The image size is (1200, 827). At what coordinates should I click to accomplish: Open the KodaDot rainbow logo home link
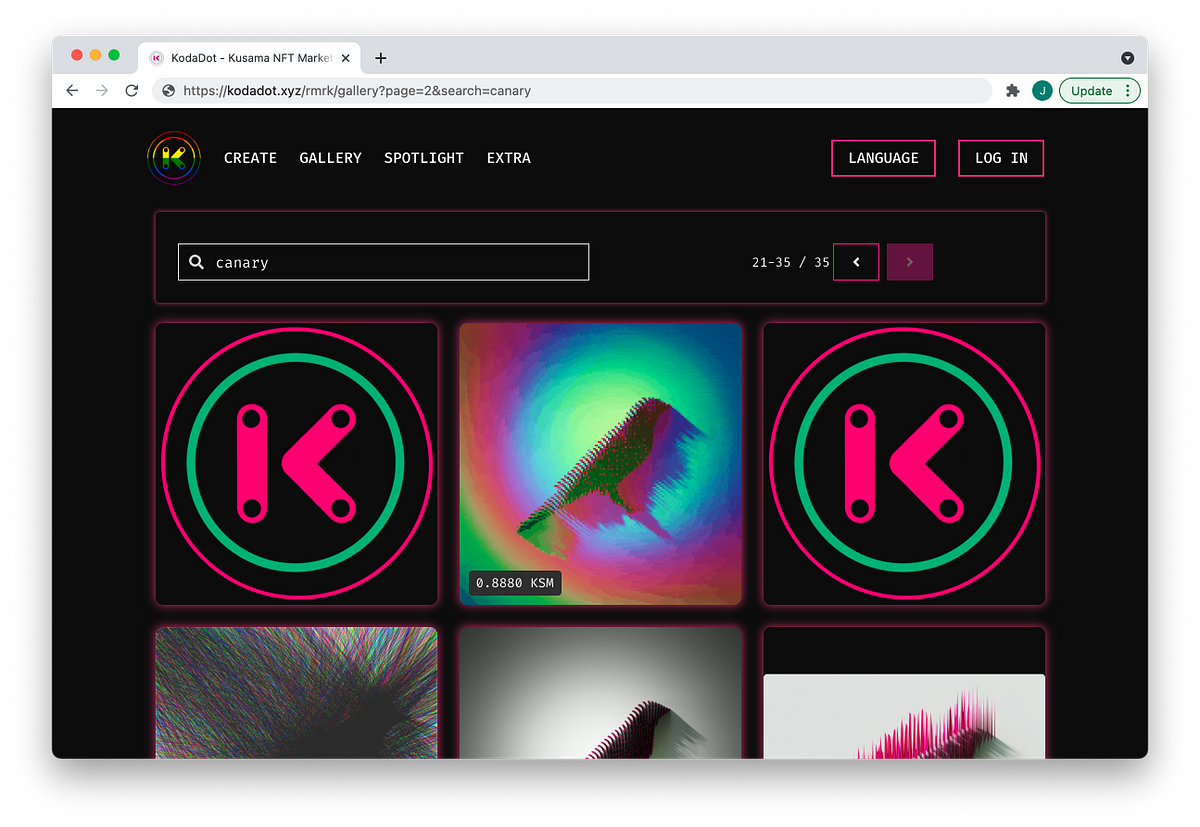pyautogui.click(x=174, y=158)
